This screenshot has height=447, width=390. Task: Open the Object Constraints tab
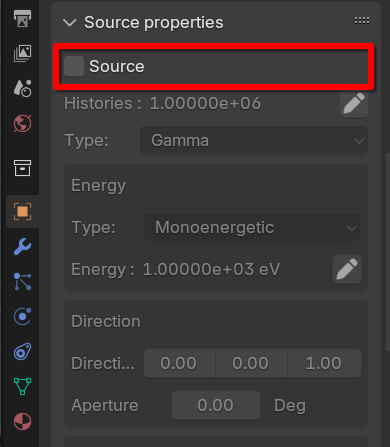click(22, 352)
